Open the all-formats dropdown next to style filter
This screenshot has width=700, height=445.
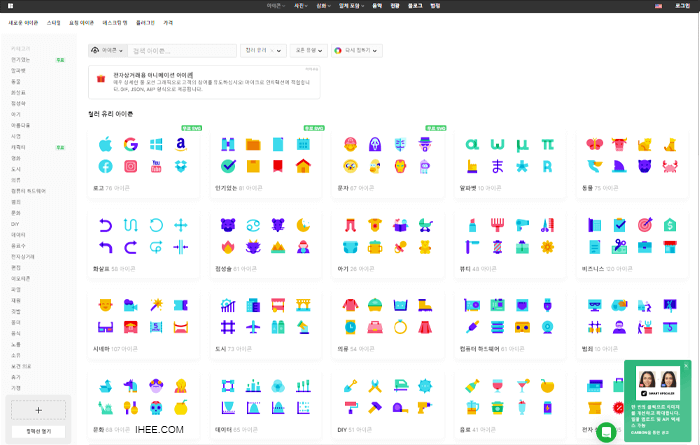pos(309,50)
